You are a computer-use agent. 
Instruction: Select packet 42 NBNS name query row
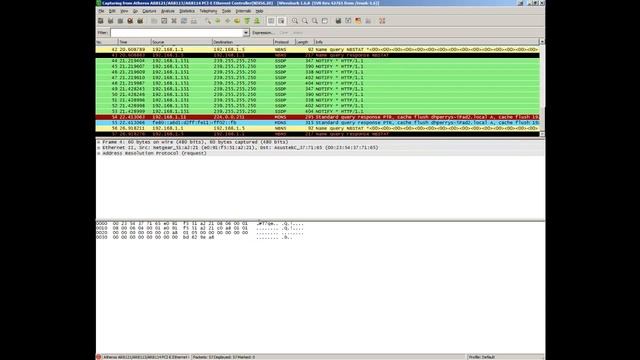click(x=318, y=49)
